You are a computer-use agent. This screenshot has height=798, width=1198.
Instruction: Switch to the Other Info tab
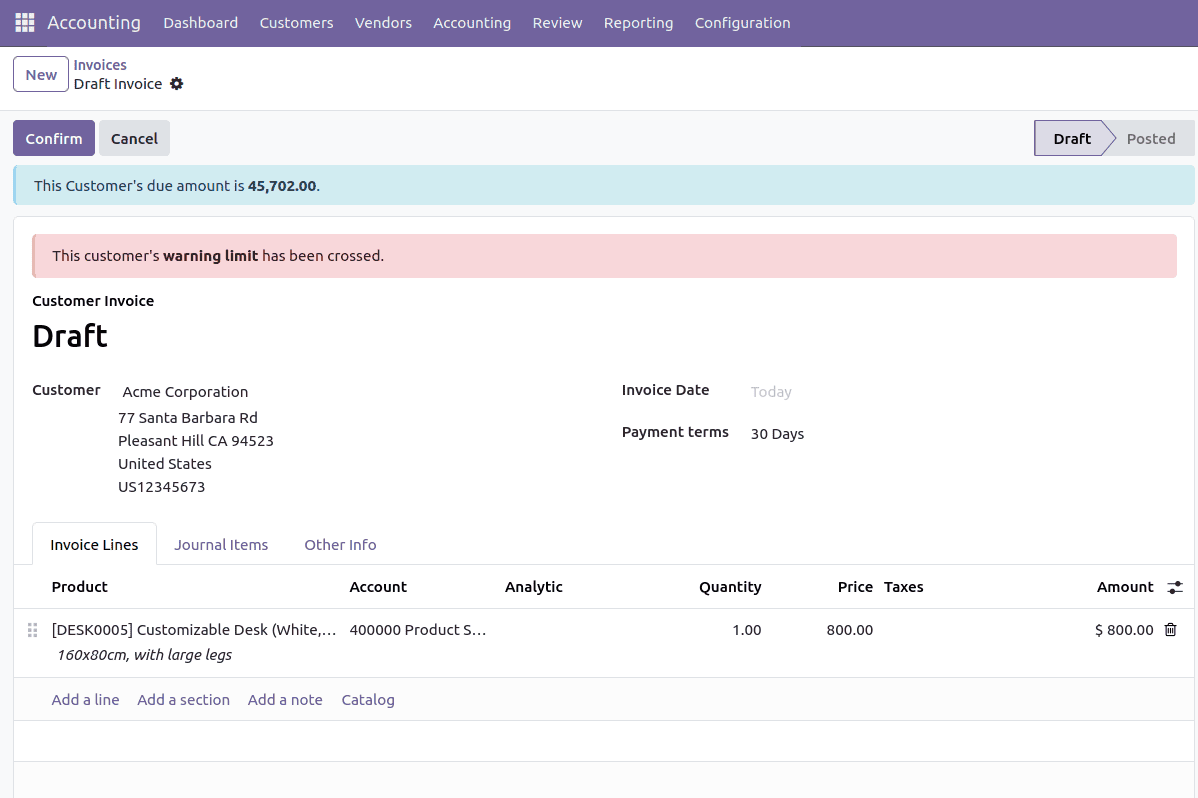341,544
